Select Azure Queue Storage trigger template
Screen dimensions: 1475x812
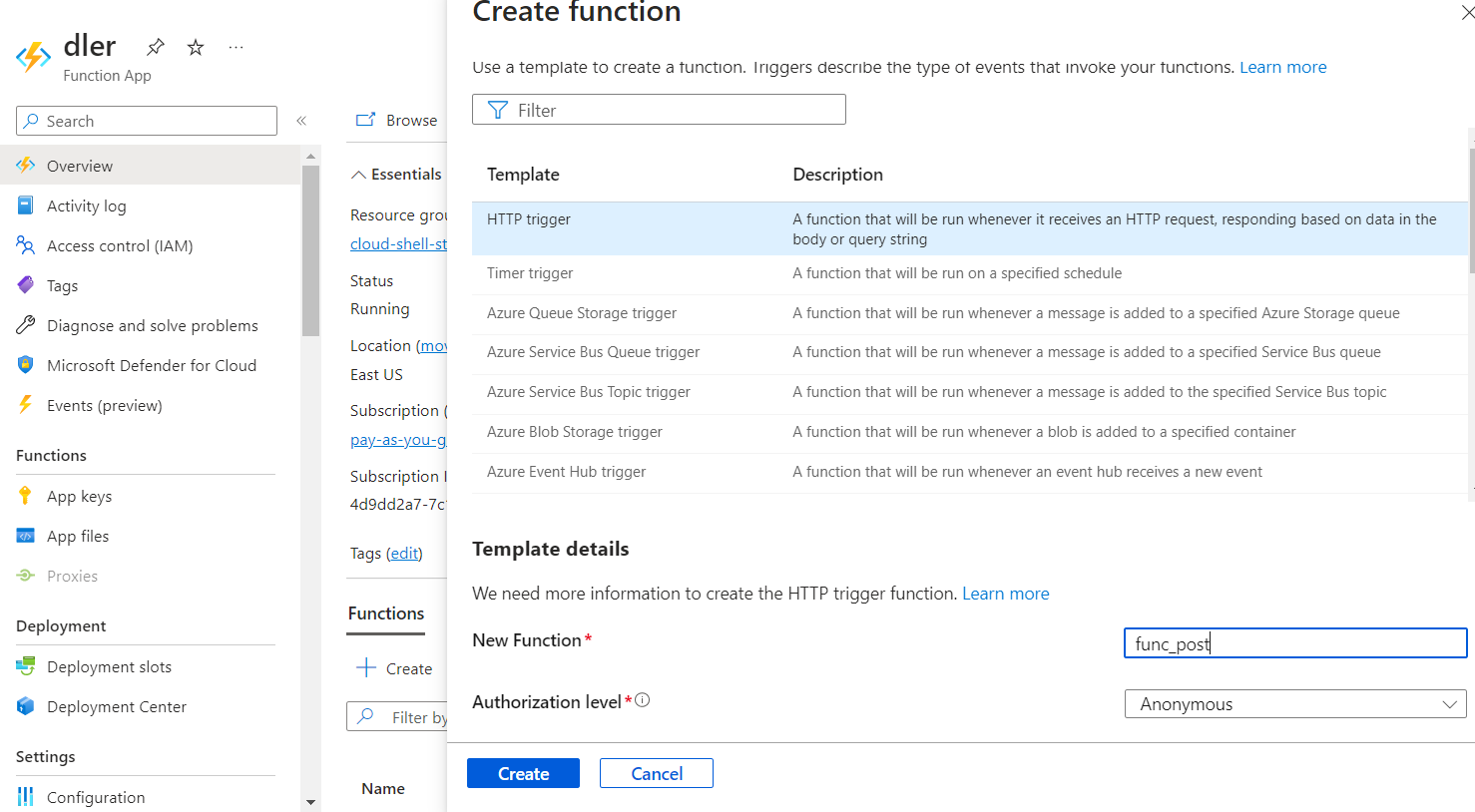tap(970, 313)
